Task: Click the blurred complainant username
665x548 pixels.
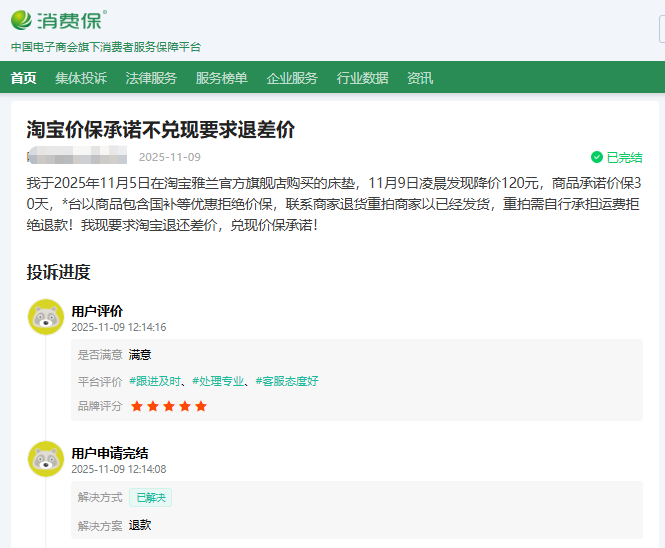Action: point(77,157)
